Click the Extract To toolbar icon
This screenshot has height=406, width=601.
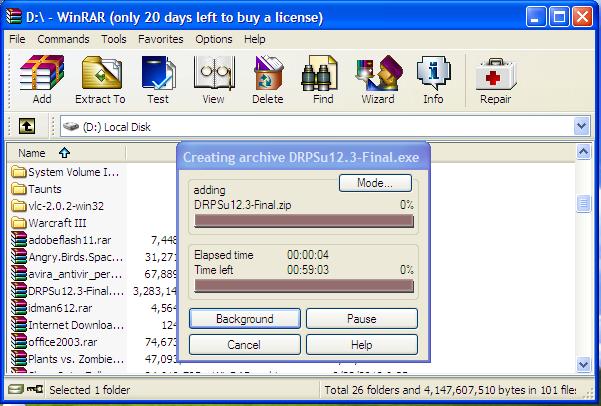101,73
